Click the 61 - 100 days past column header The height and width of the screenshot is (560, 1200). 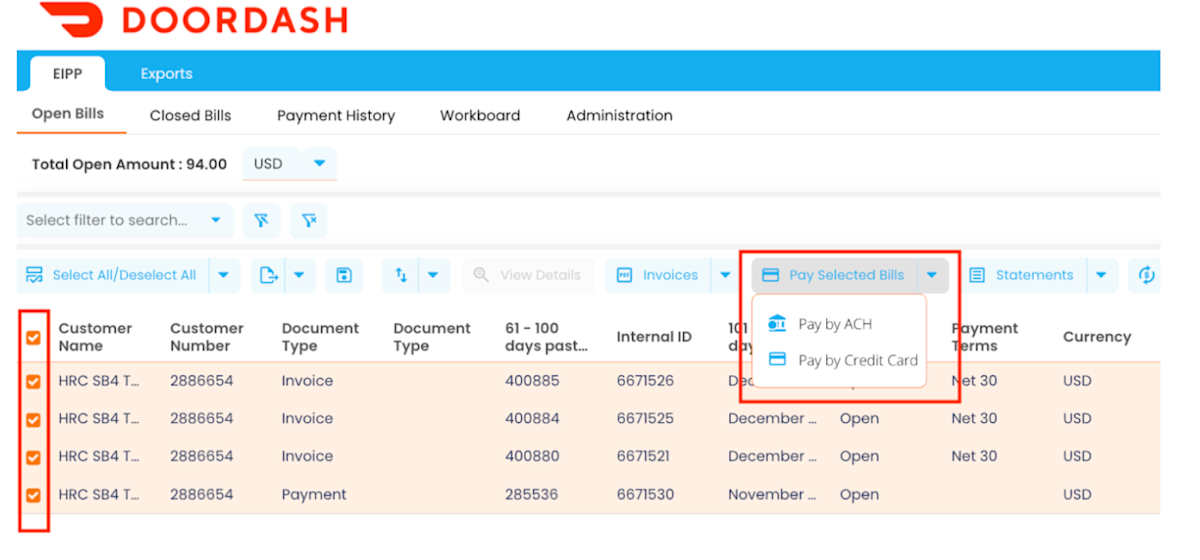[547, 337]
